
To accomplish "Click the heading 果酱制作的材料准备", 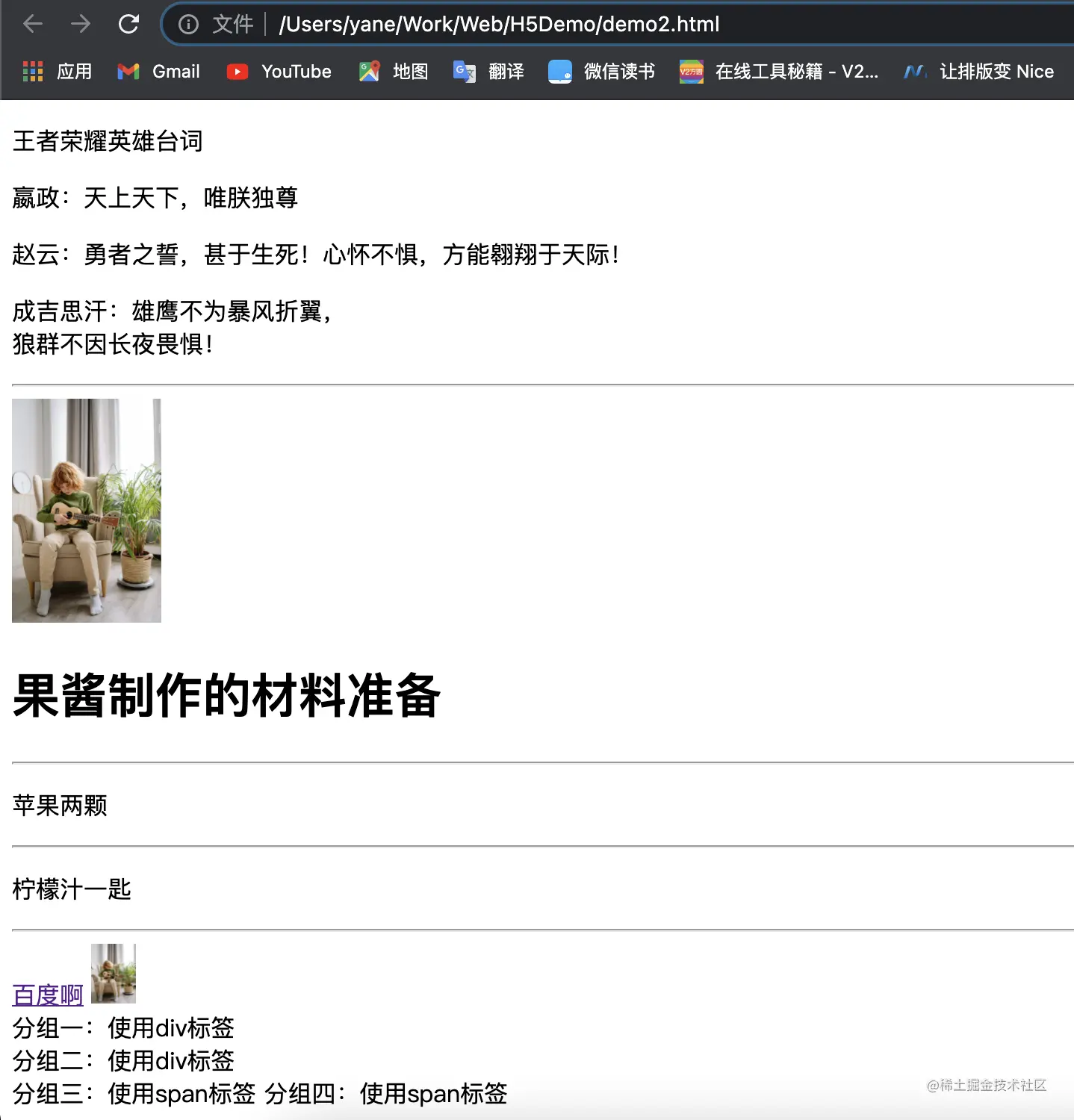I will click(226, 696).
